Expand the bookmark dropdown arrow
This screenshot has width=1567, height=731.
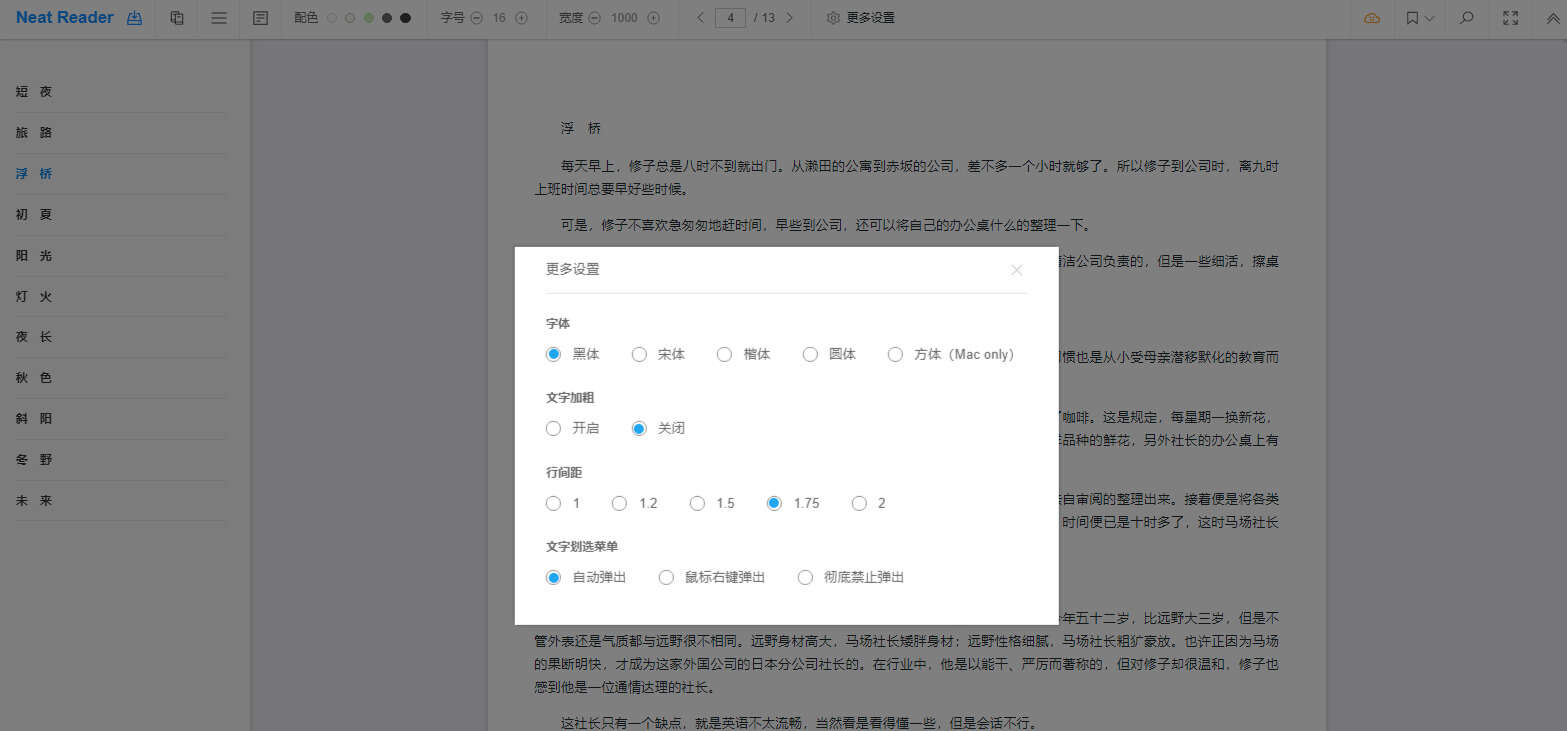tap(1429, 18)
